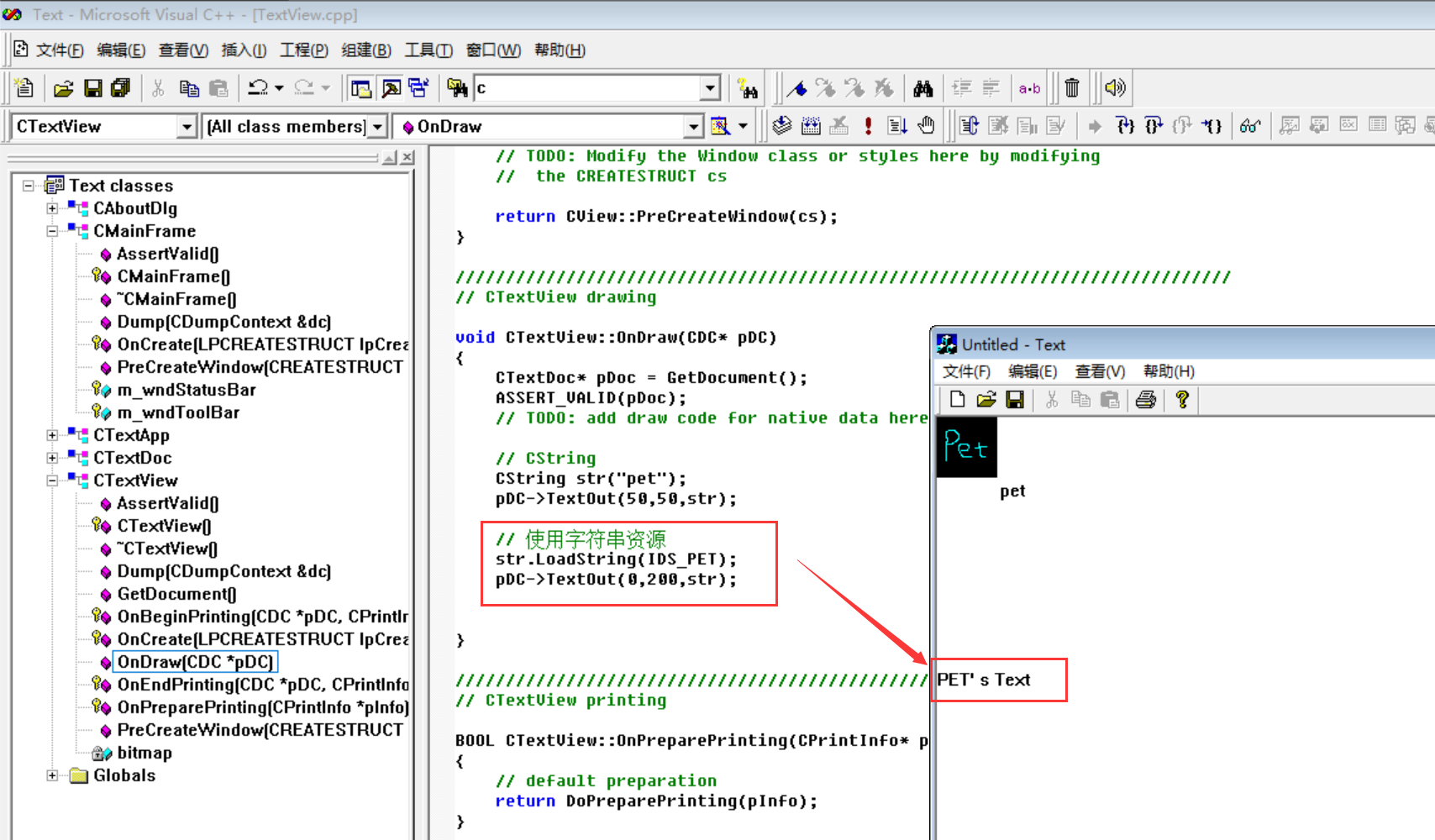Click the Run to Cursor braces icon

1211,126
